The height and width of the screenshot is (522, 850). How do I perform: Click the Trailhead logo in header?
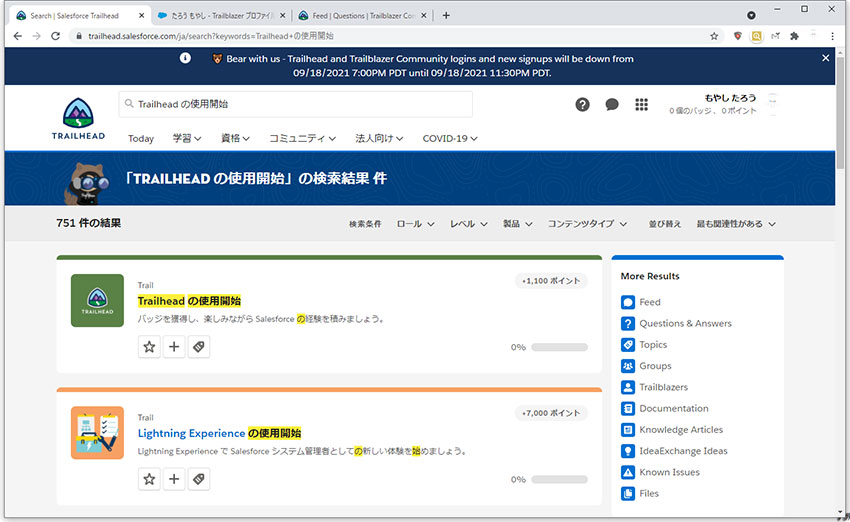coord(78,119)
